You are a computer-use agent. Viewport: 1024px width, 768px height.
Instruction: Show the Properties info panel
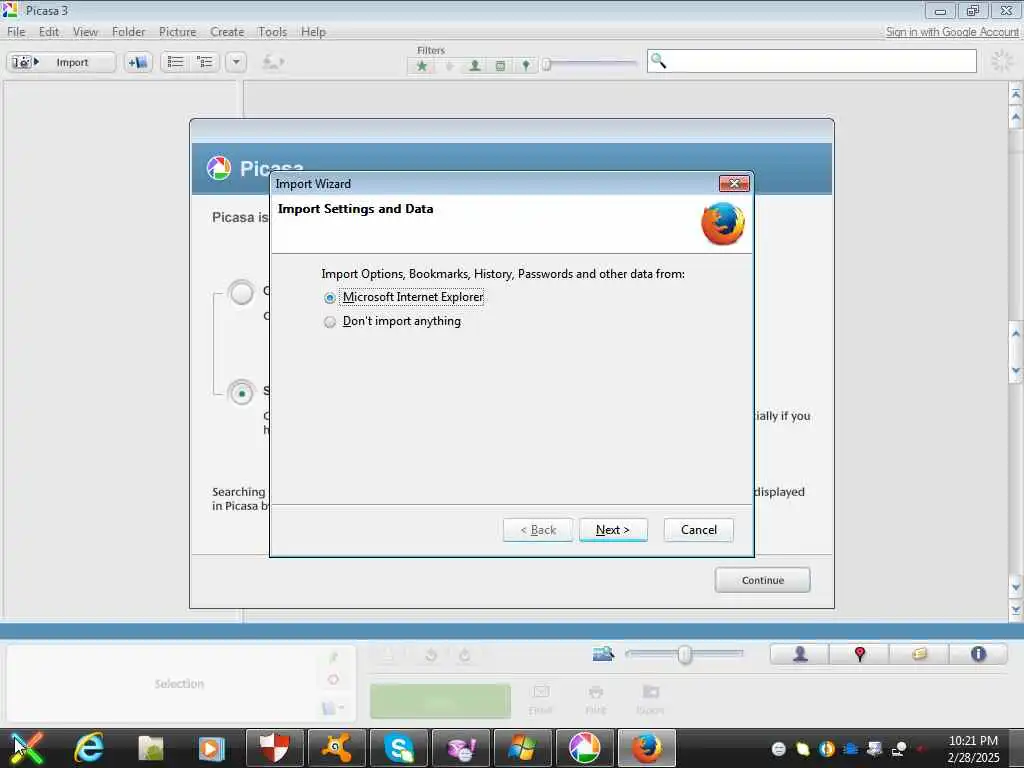pyautogui.click(x=978, y=654)
